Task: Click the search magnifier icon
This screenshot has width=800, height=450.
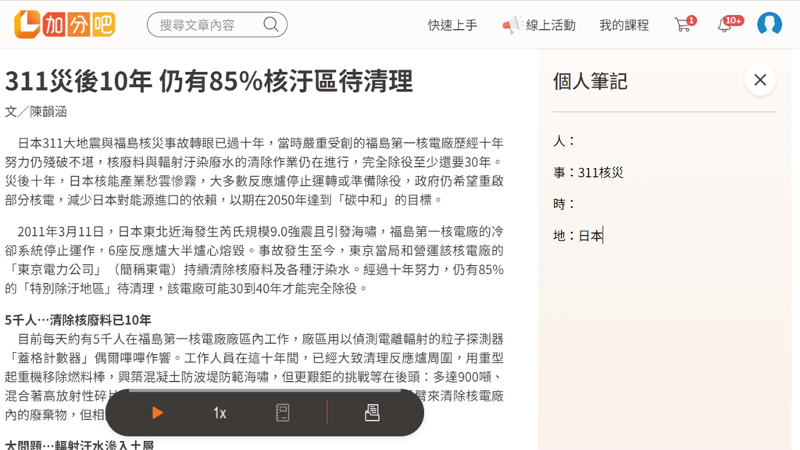Action: click(x=271, y=25)
